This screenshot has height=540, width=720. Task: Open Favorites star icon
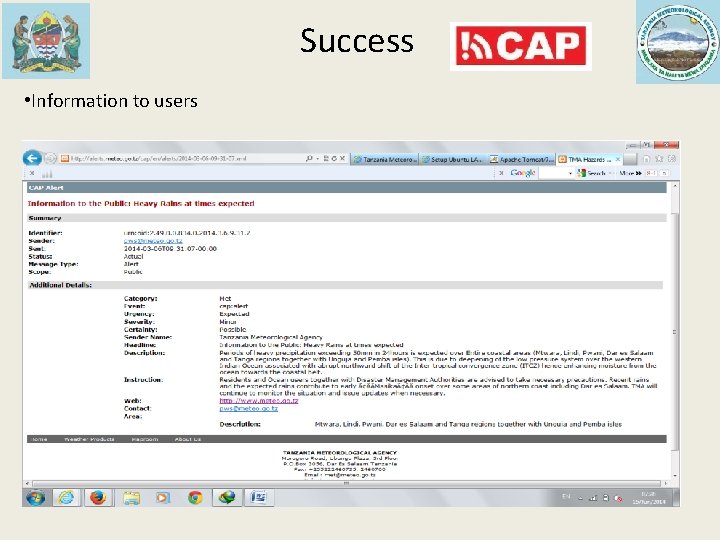coord(659,159)
